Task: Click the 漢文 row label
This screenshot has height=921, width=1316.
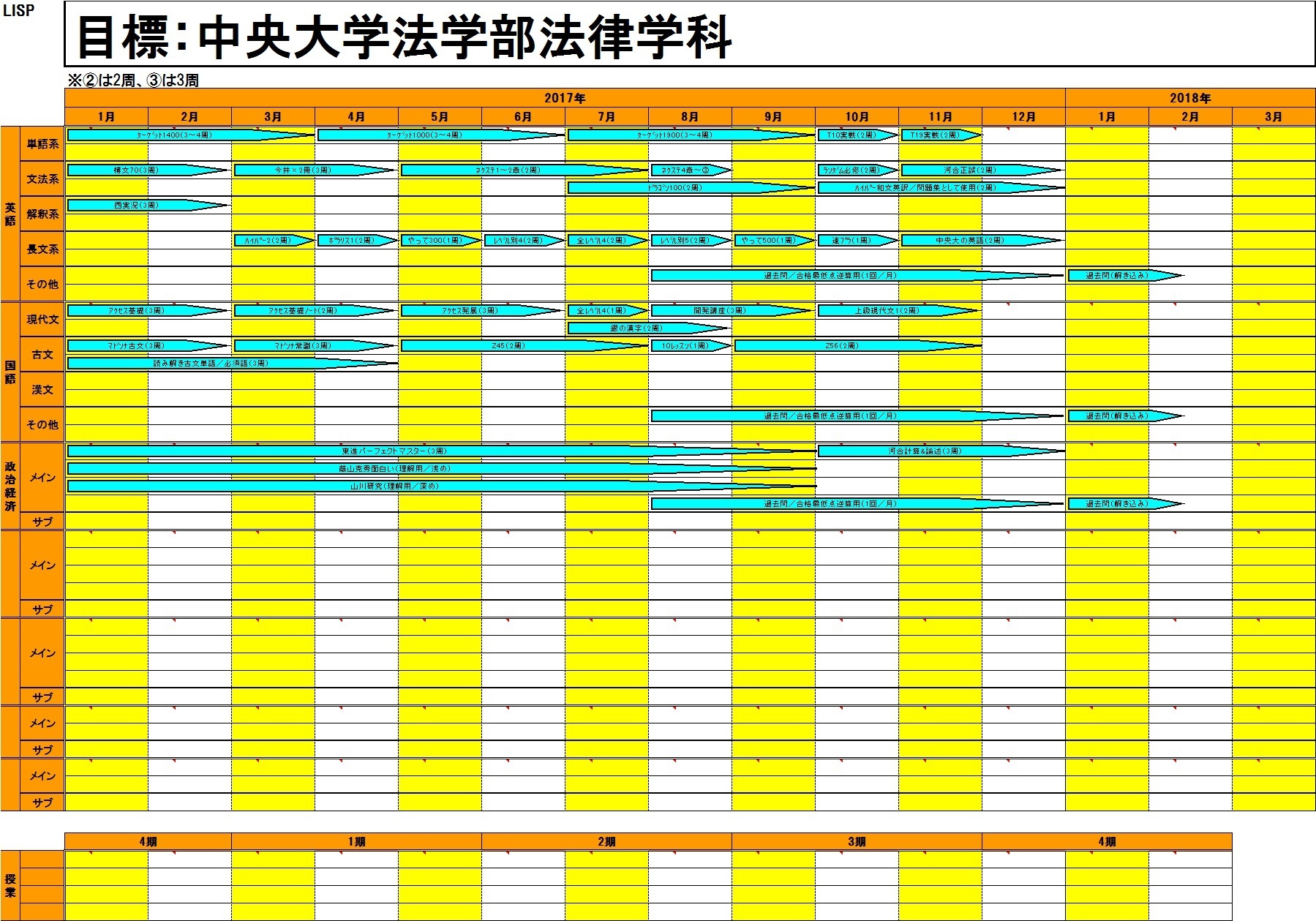Action: coord(42,390)
